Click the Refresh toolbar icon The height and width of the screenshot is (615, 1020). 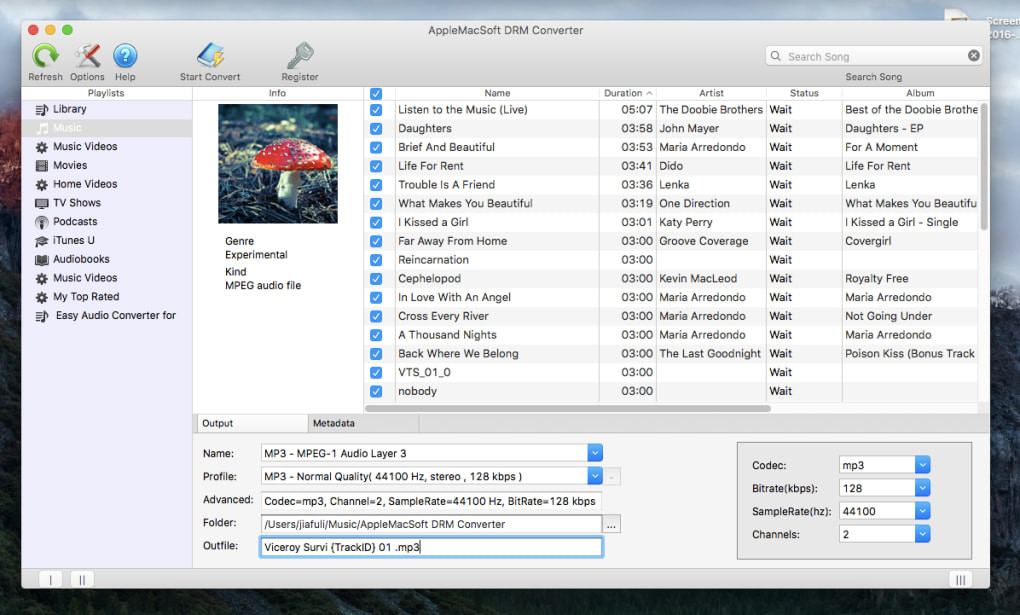coord(45,57)
